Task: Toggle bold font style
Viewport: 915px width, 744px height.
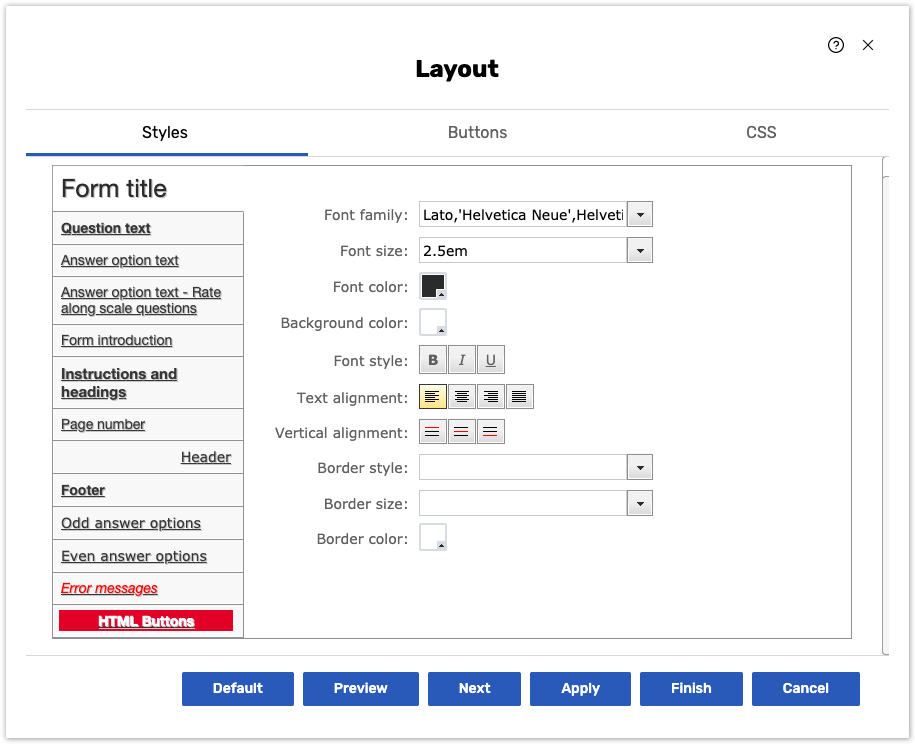Action: (x=433, y=361)
